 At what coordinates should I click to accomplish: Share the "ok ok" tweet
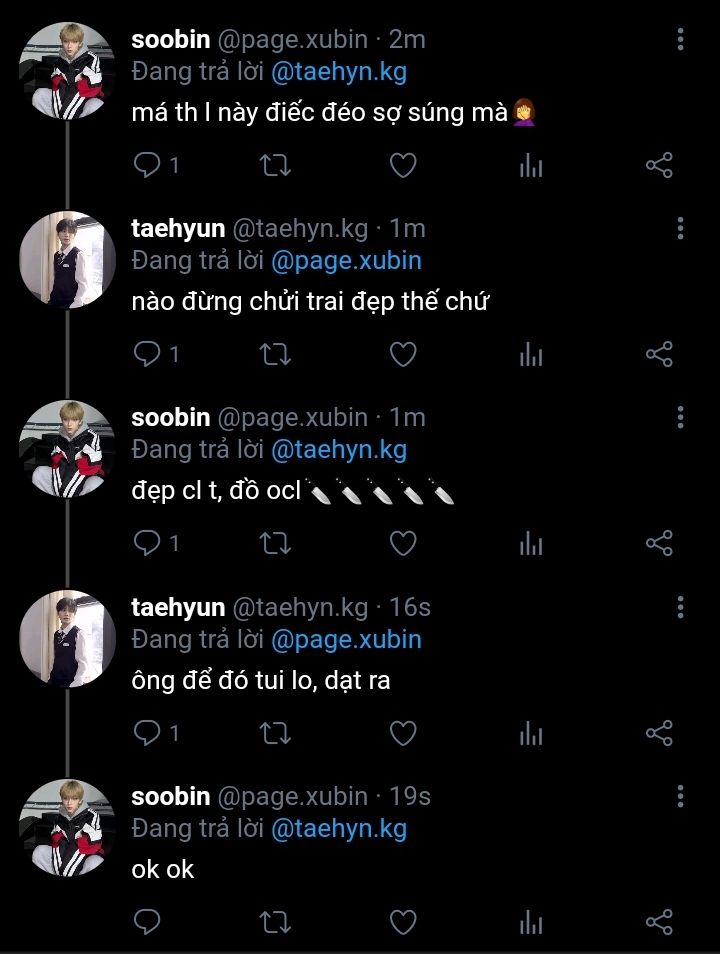pyautogui.click(x=659, y=921)
